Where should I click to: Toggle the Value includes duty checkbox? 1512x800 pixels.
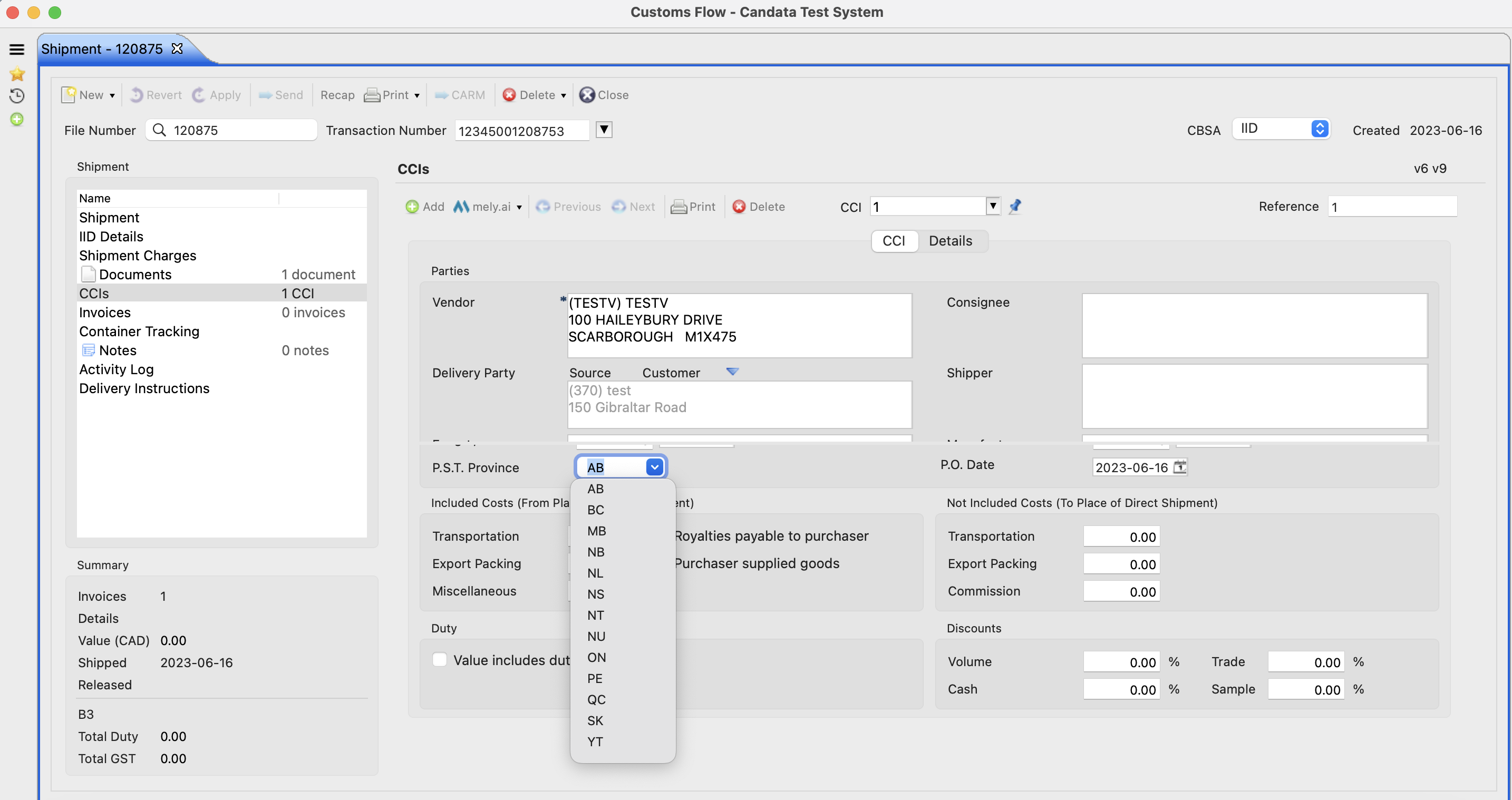440,660
